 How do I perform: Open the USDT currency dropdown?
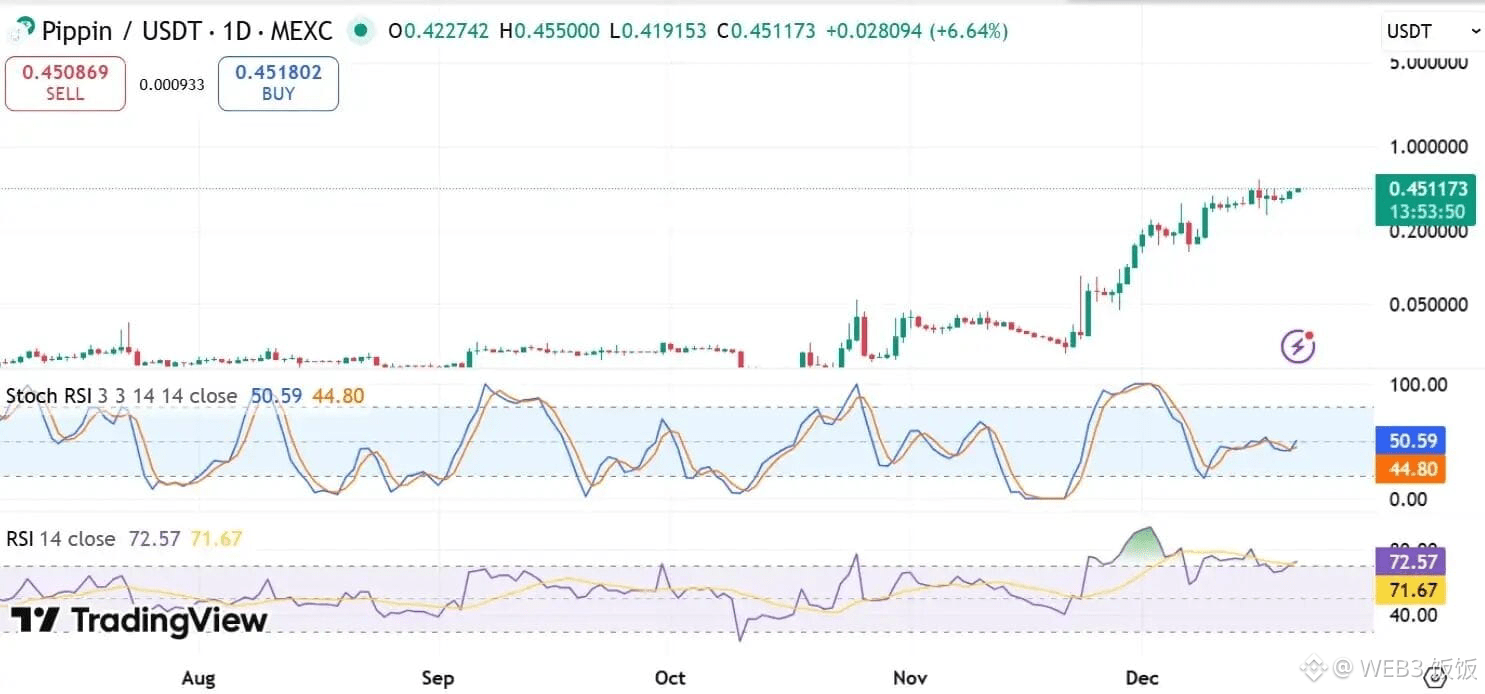(1430, 31)
